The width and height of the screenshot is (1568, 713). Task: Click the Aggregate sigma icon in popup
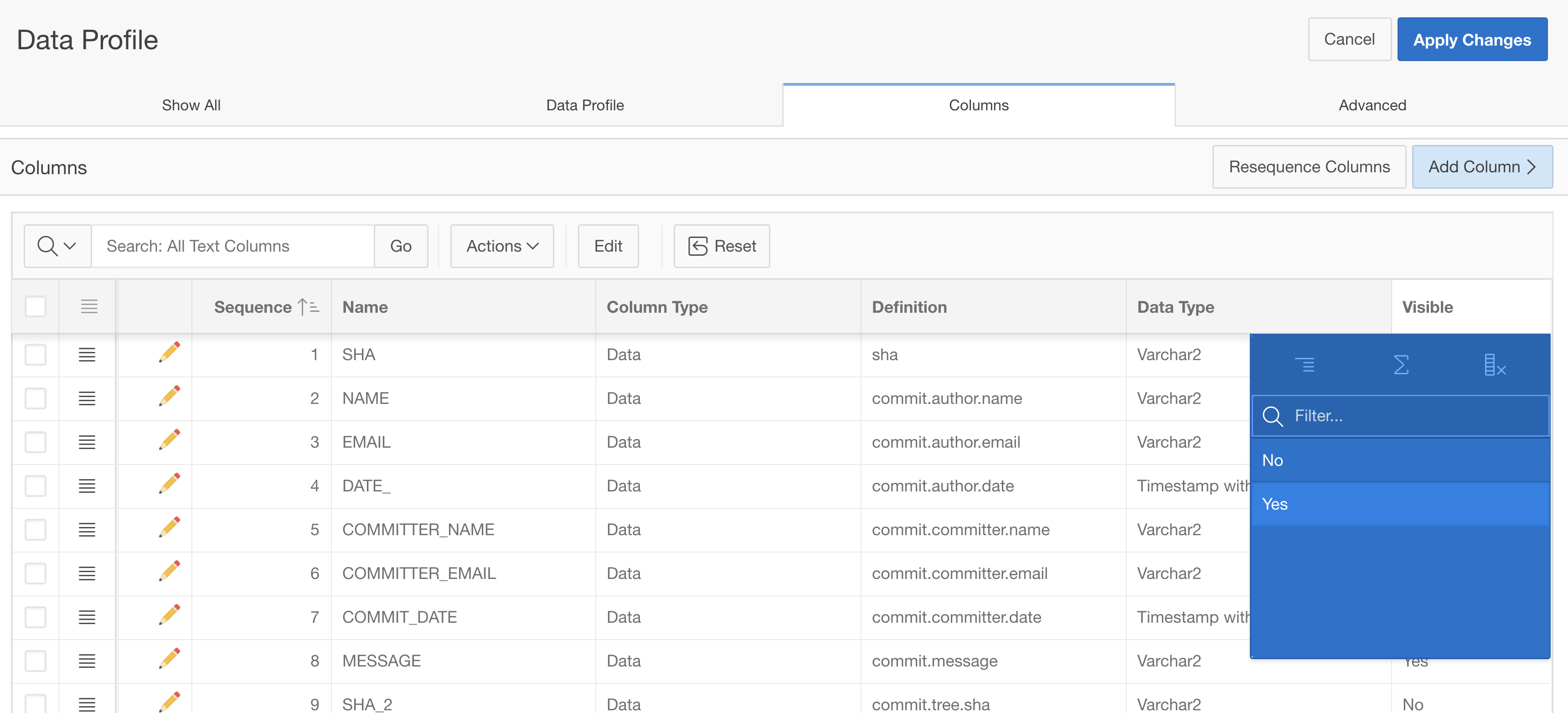point(1401,365)
